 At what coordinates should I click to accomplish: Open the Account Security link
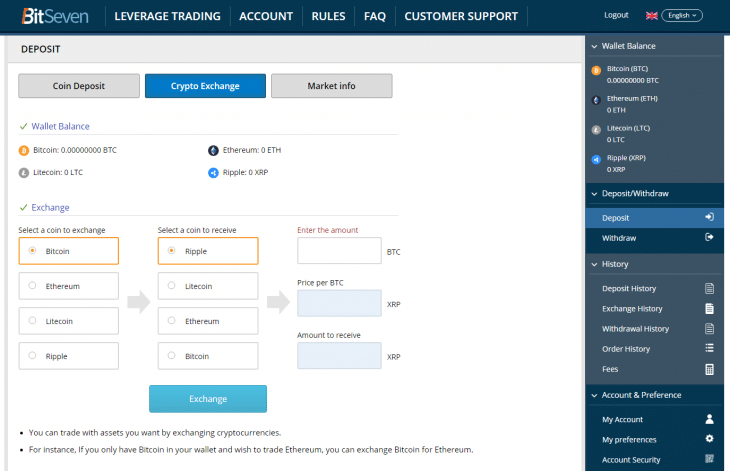click(631, 460)
